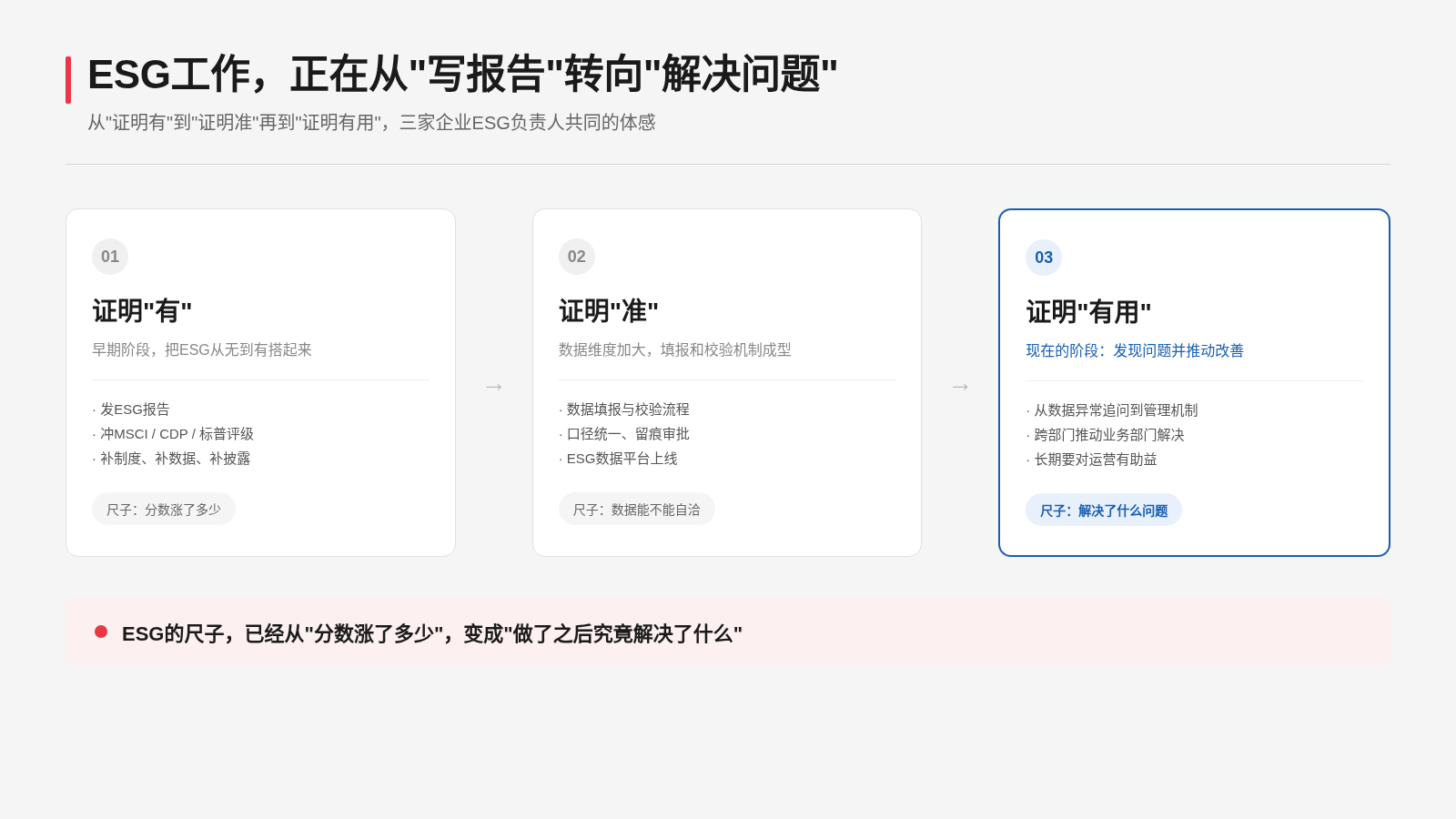Image resolution: width=1456 pixels, height=819 pixels.
Task: Click the bullet '发ESG报告'
Action: tap(131, 409)
